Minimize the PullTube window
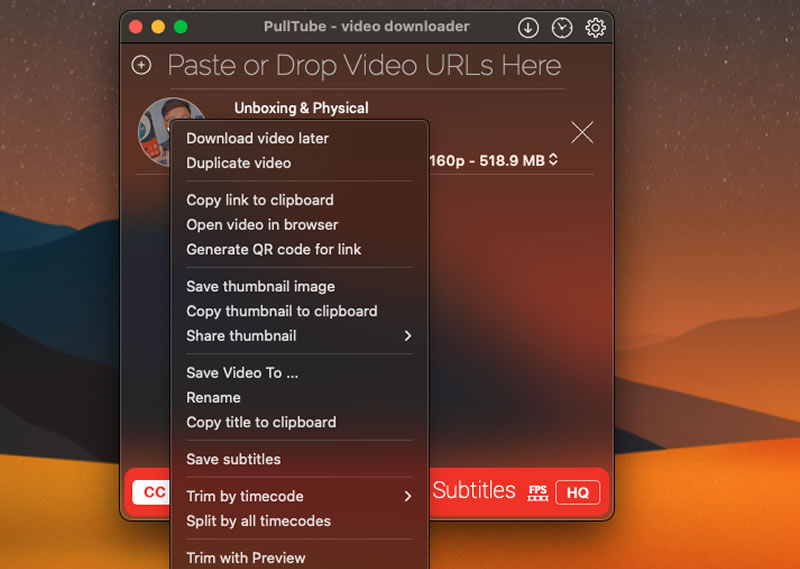The height and width of the screenshot is (569, 800). coord(158,27)
